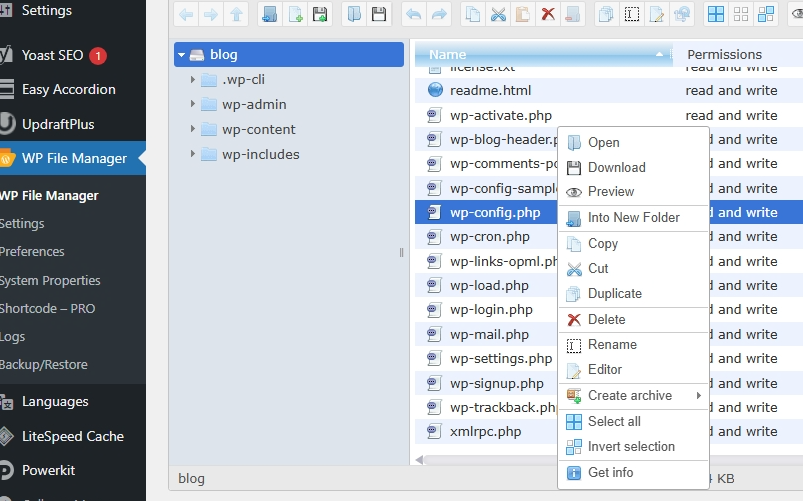The image size is (803, 501).
Task: Choose Select all from the context menu
Action: pos(633,422)
